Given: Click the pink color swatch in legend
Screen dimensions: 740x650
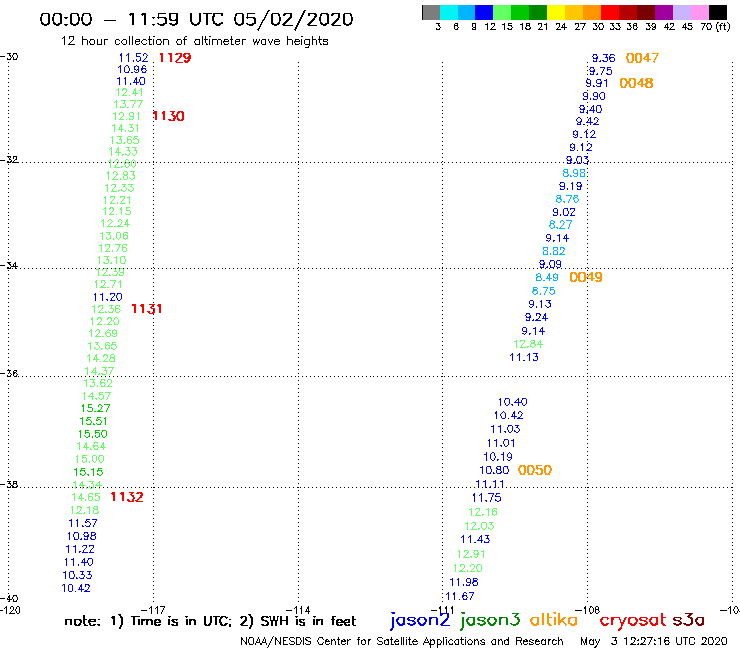Looking at the screenshot, I should pos(700,12).
